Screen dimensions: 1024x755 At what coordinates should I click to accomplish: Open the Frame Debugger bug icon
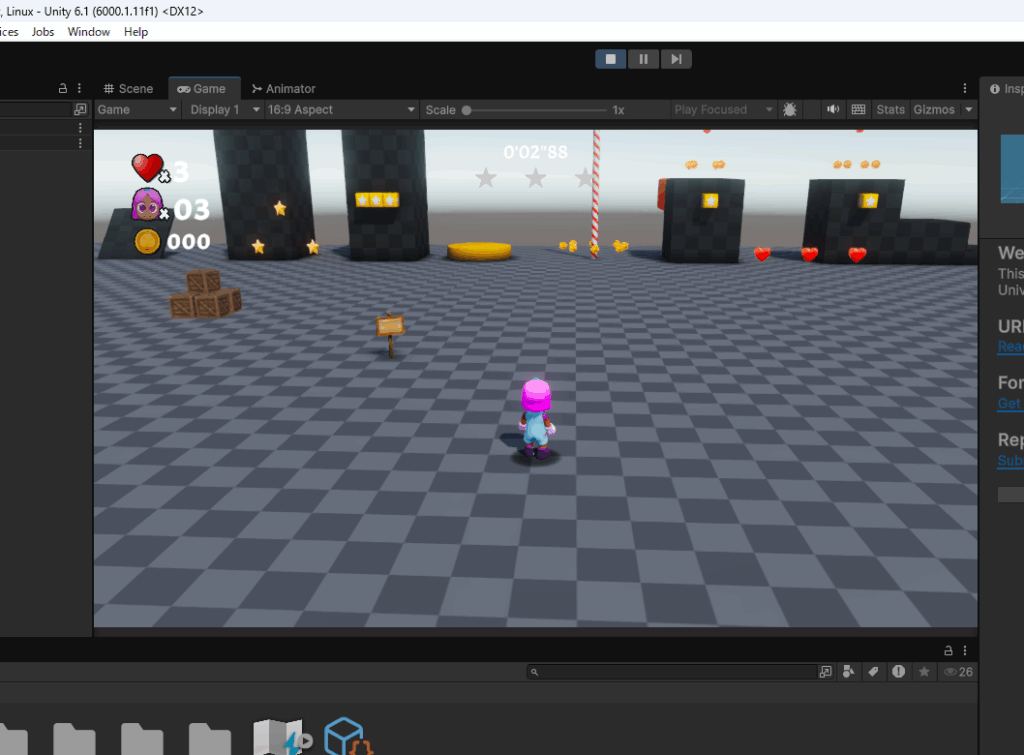point(790,110)
